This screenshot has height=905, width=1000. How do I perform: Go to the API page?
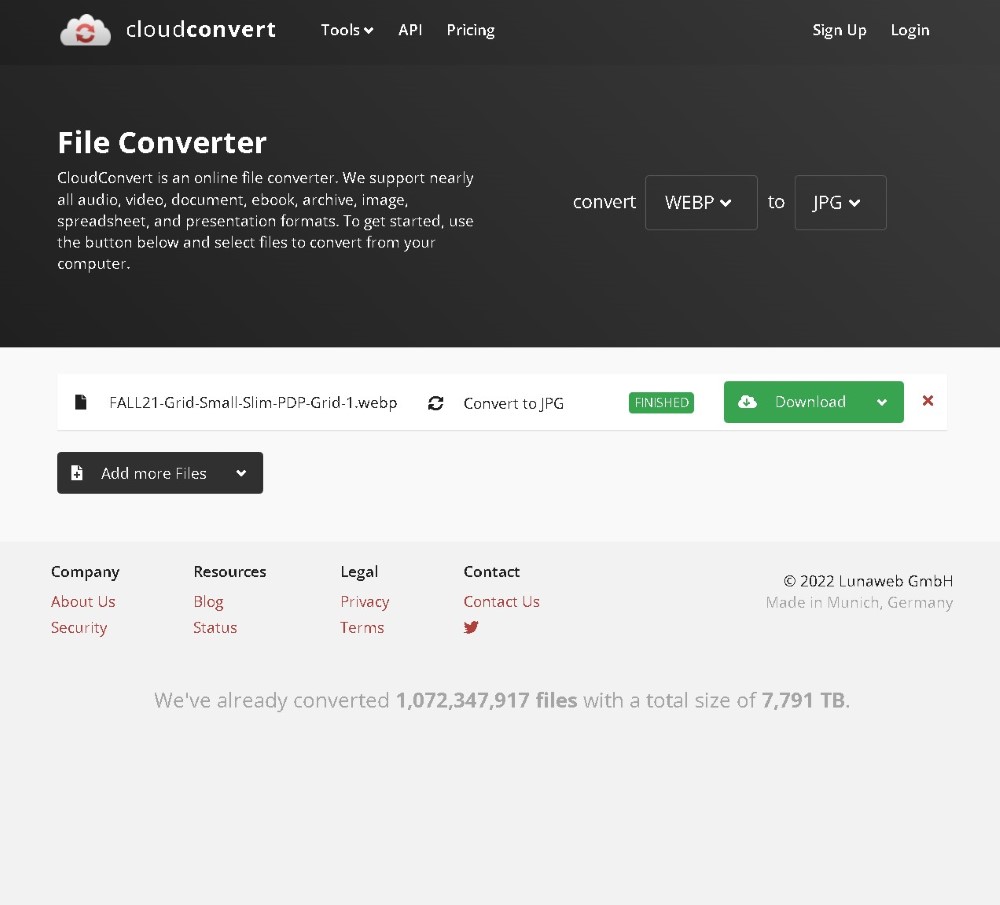point(410,30)
